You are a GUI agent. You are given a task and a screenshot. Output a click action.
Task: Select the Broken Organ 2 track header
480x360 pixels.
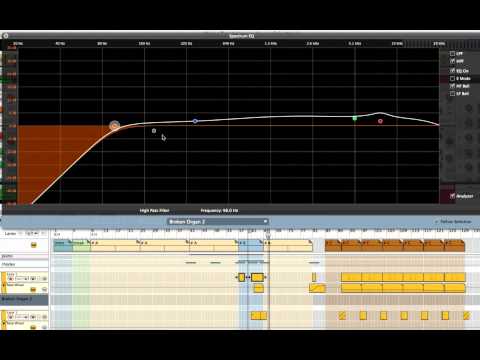[24, 300]
